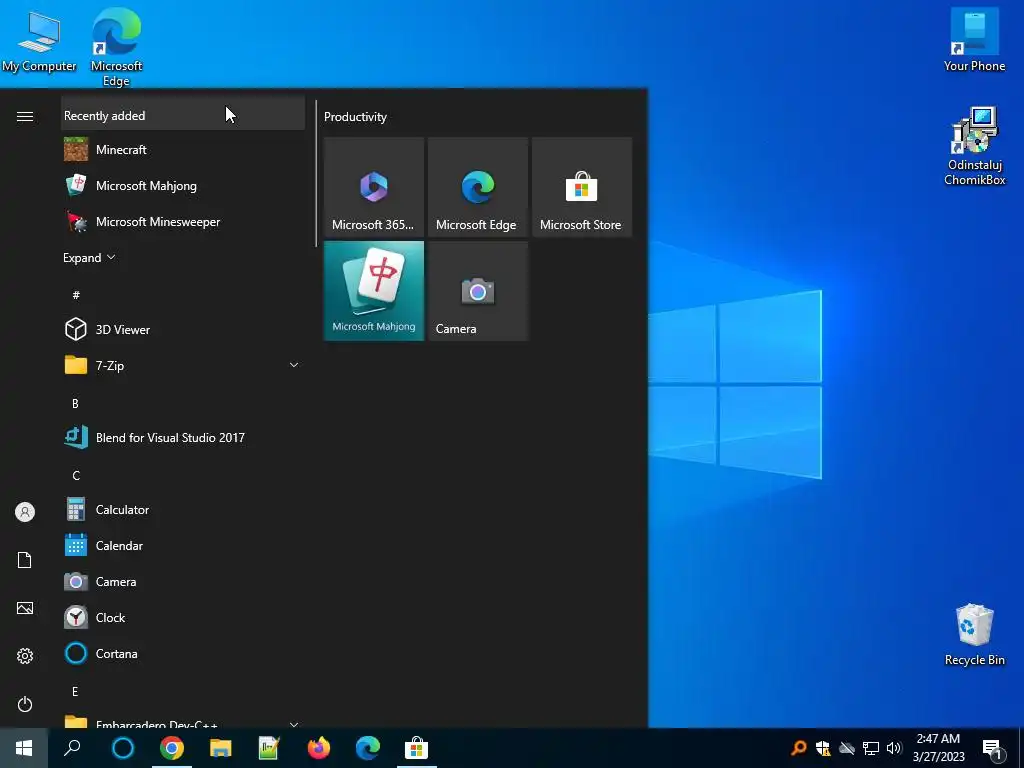Click the Productivity tile group header
The height and width of the screenshot is (768, 1024).
tap(355, 117)
